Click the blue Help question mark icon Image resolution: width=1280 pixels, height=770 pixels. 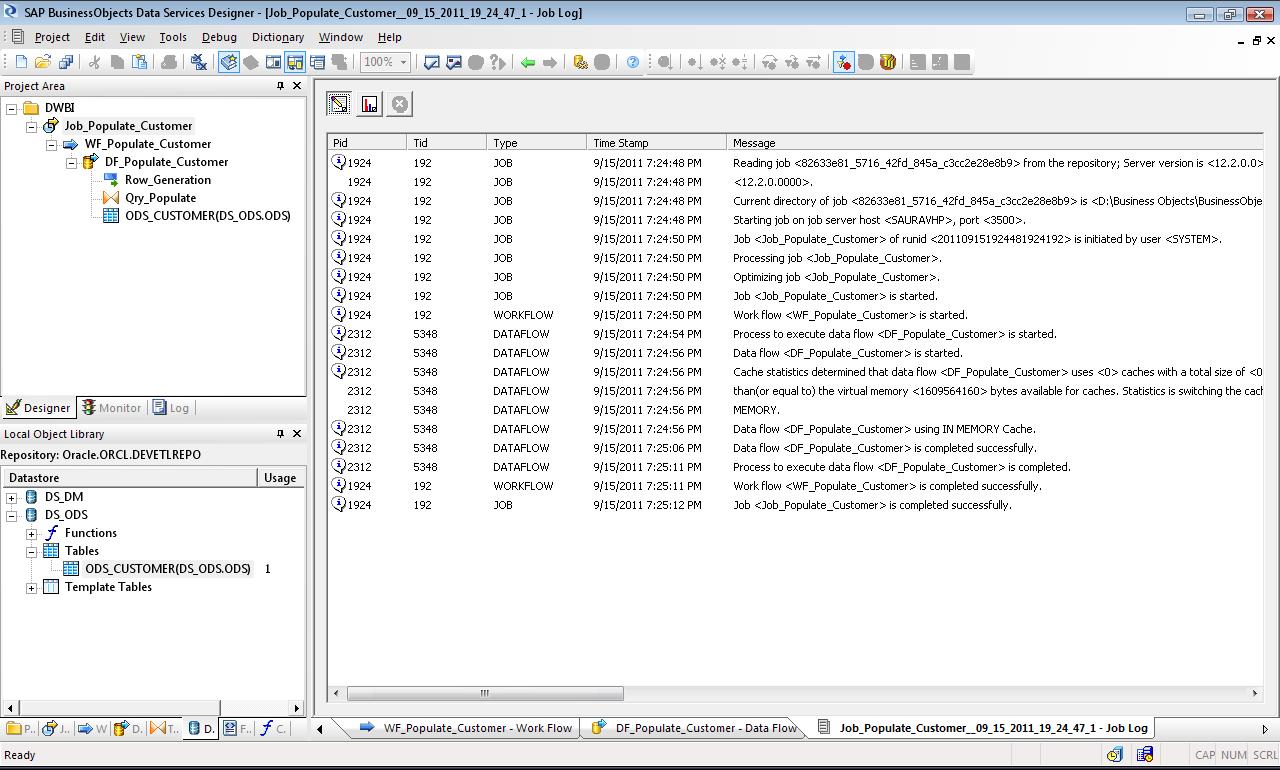coord(632,62)
